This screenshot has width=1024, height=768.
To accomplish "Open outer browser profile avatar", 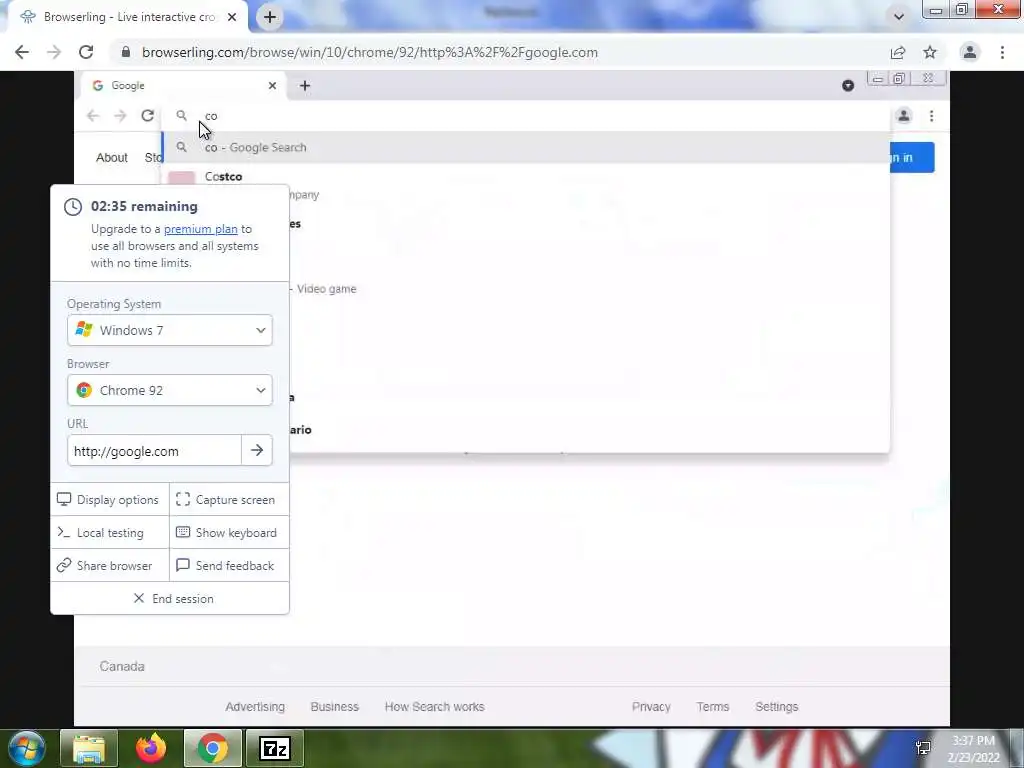I will [970, 52].
